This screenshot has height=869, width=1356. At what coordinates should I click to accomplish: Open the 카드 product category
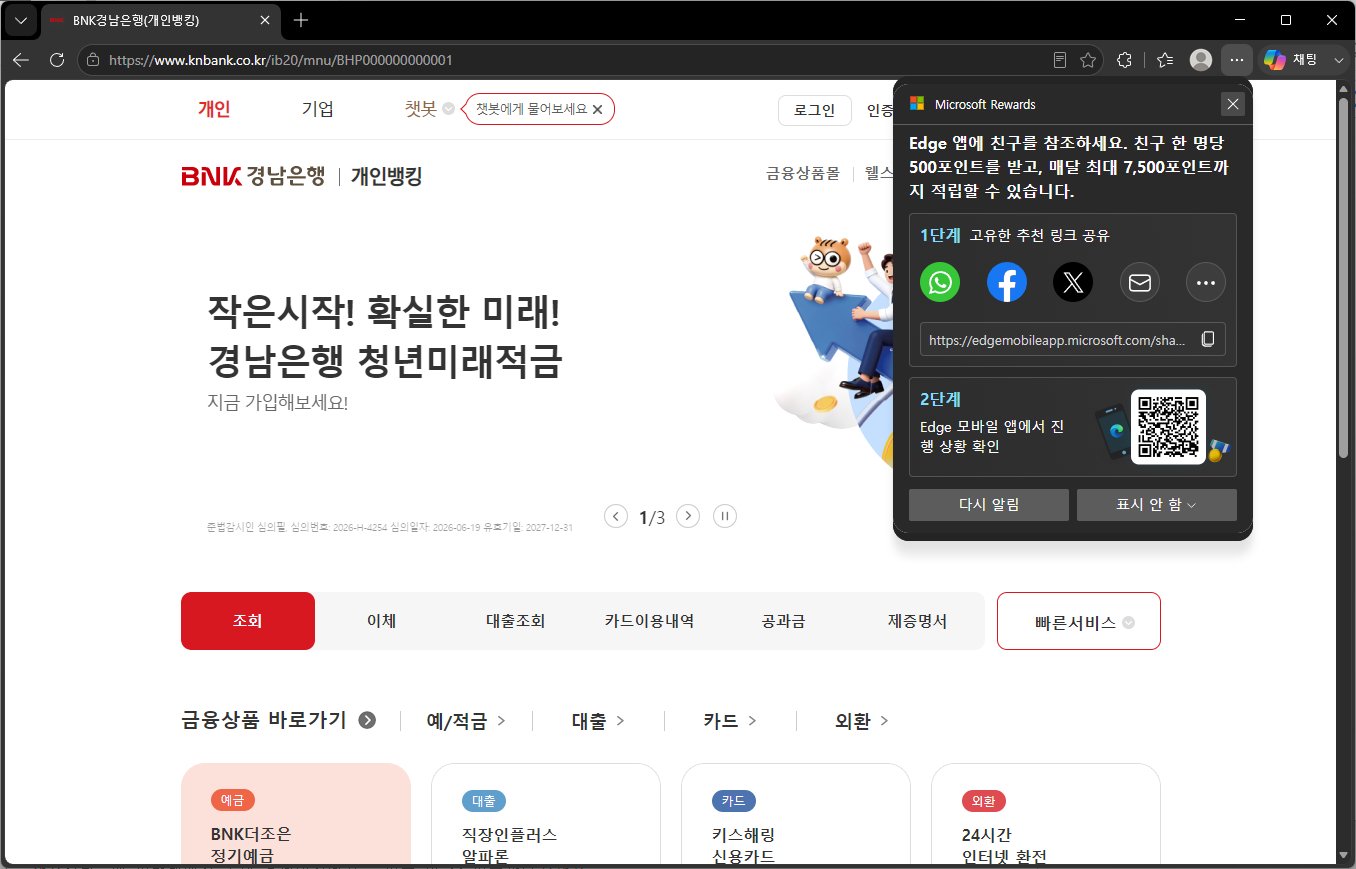tap(730, 720)
